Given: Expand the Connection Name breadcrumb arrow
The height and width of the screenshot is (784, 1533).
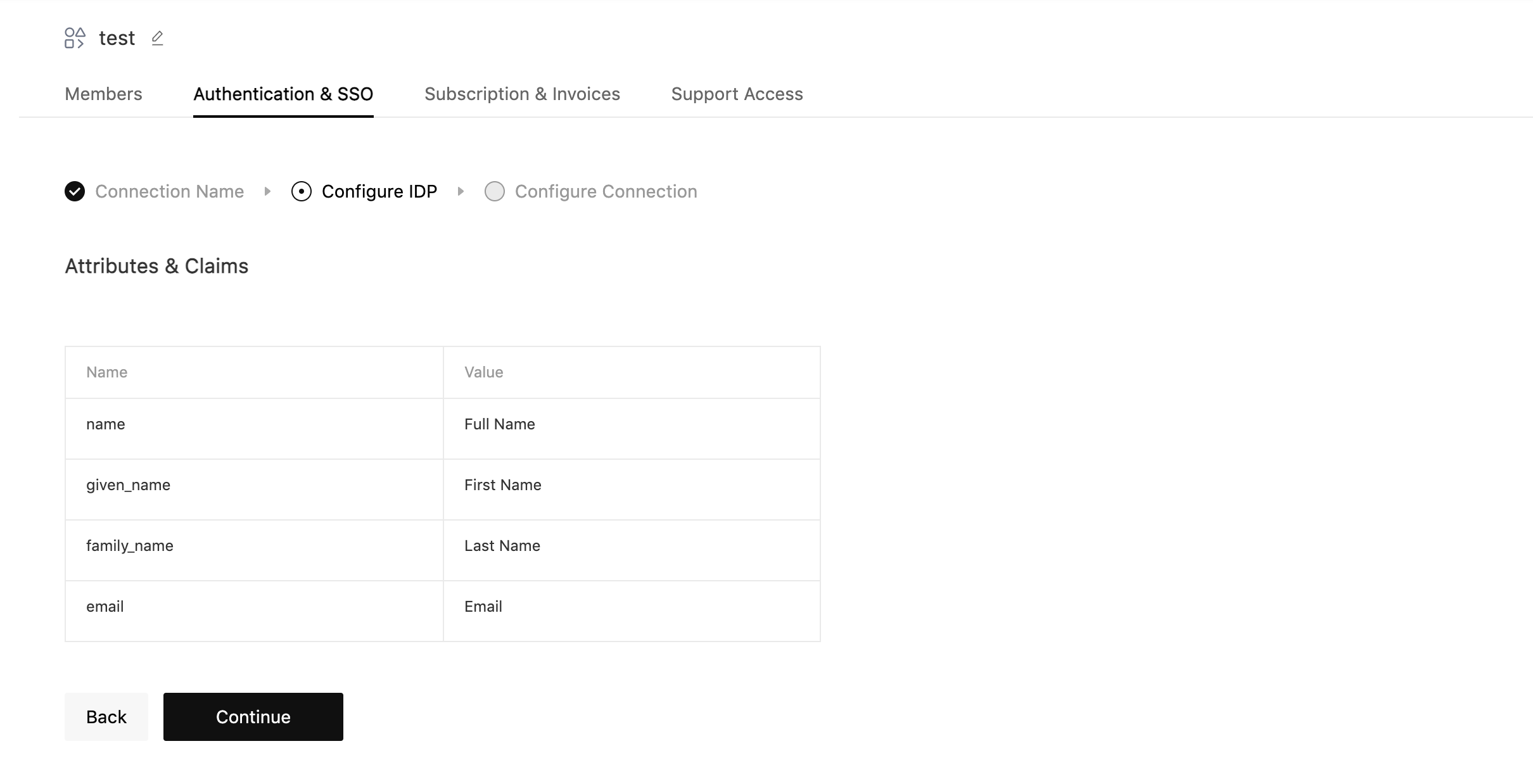Looking at the screenshot, I should [269, 191].
